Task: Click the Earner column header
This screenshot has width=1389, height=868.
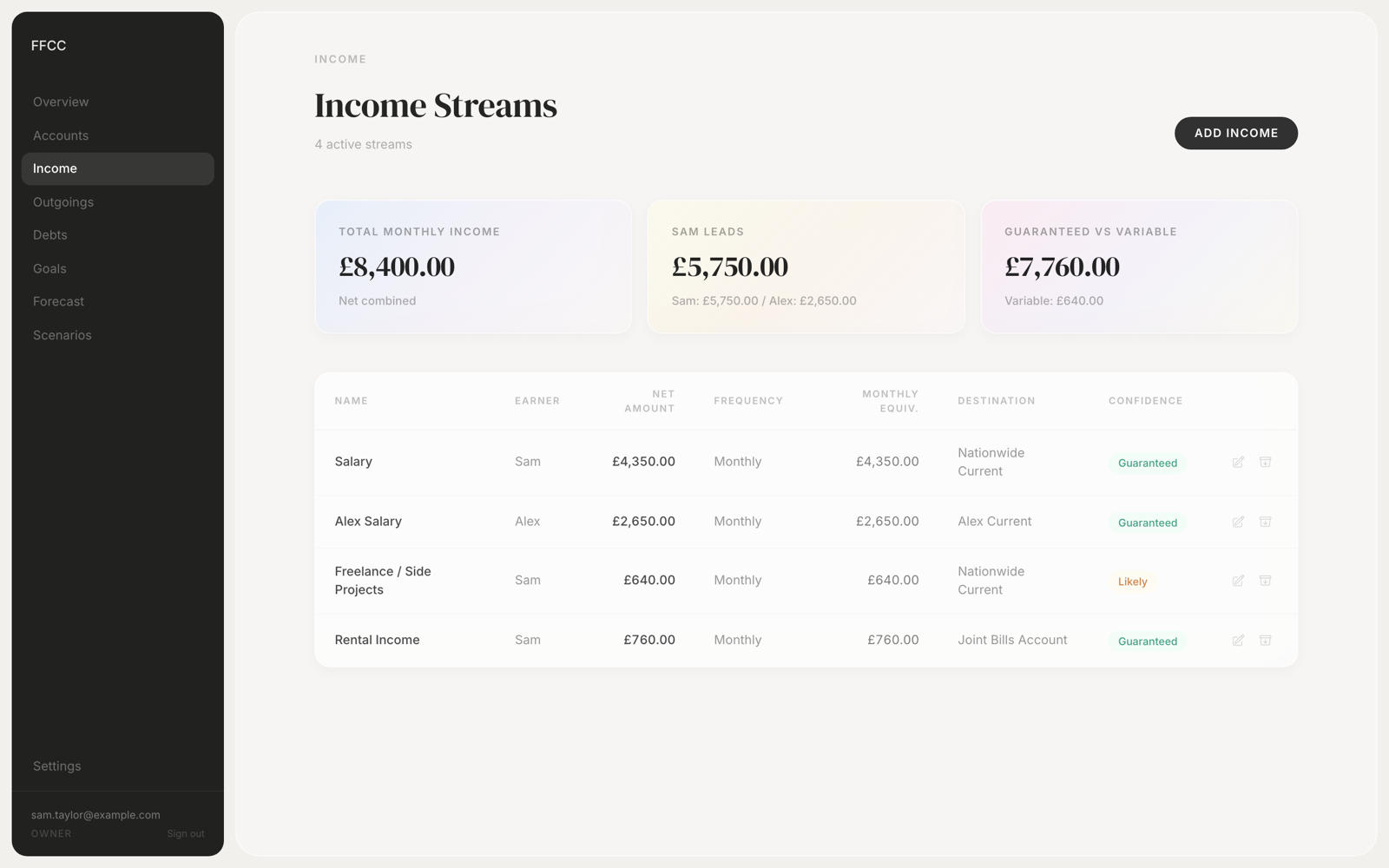Action: (x=537, y=401)
